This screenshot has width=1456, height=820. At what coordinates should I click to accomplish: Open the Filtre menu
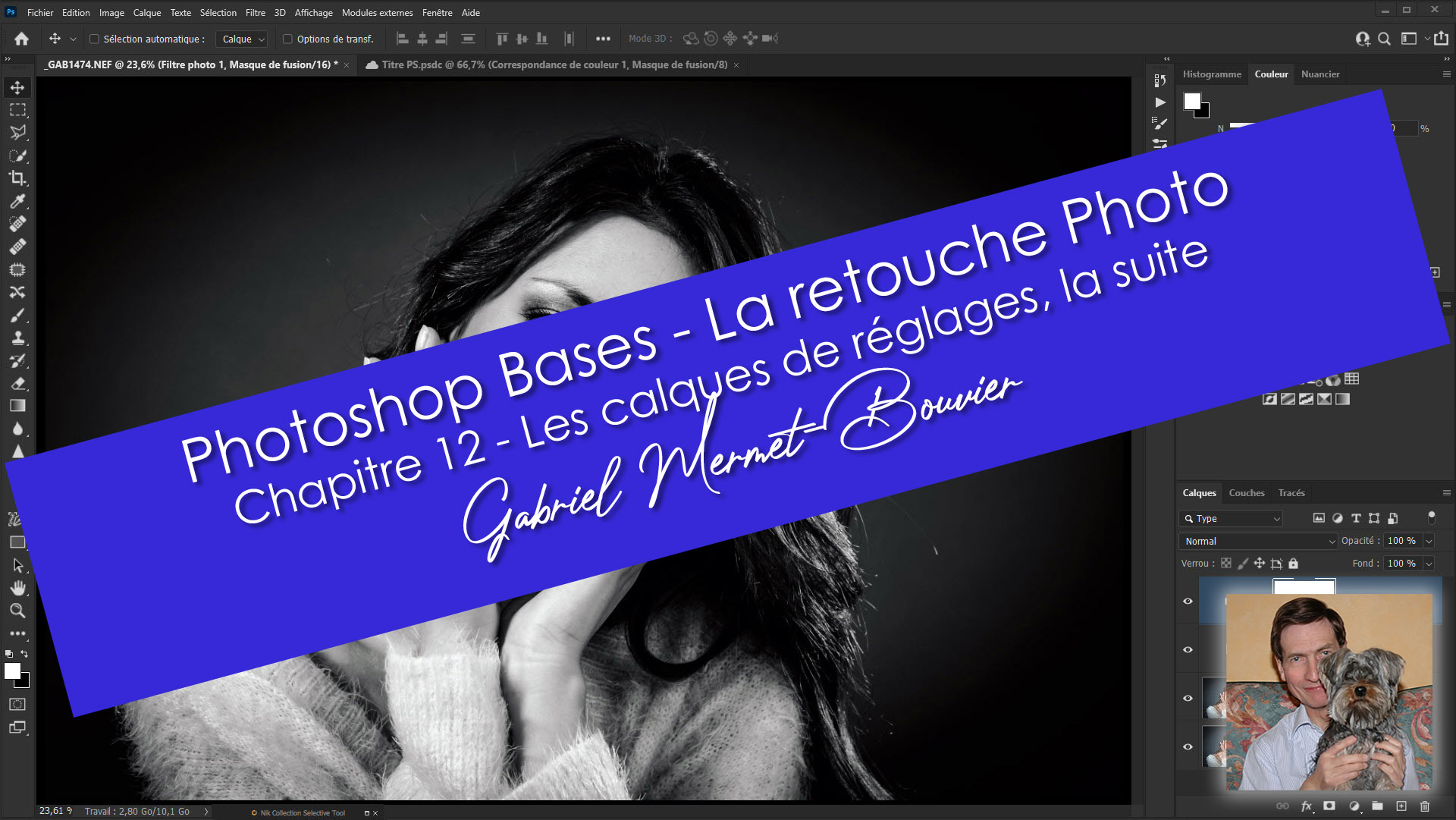click(x=255, y=13)
